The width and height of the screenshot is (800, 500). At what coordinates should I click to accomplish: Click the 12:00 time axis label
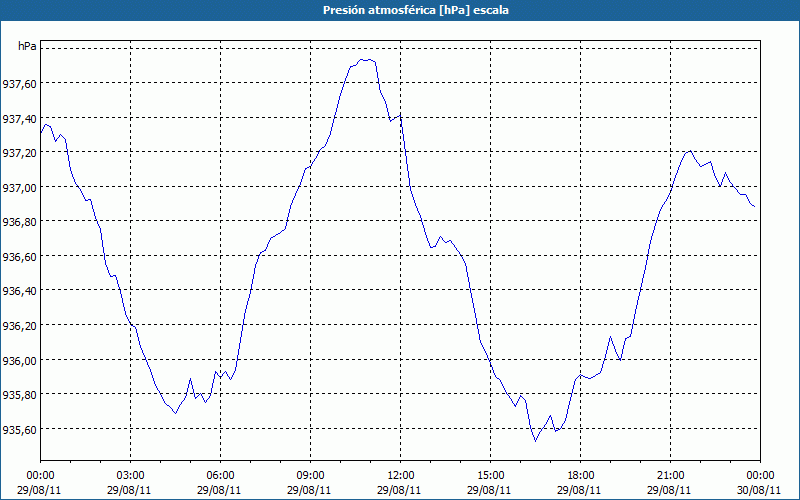401,476
